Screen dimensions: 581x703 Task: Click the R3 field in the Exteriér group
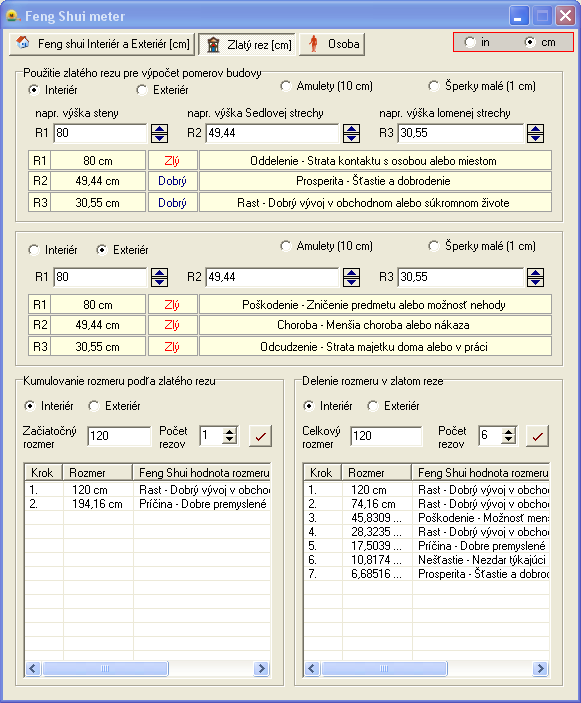[460, 277]
